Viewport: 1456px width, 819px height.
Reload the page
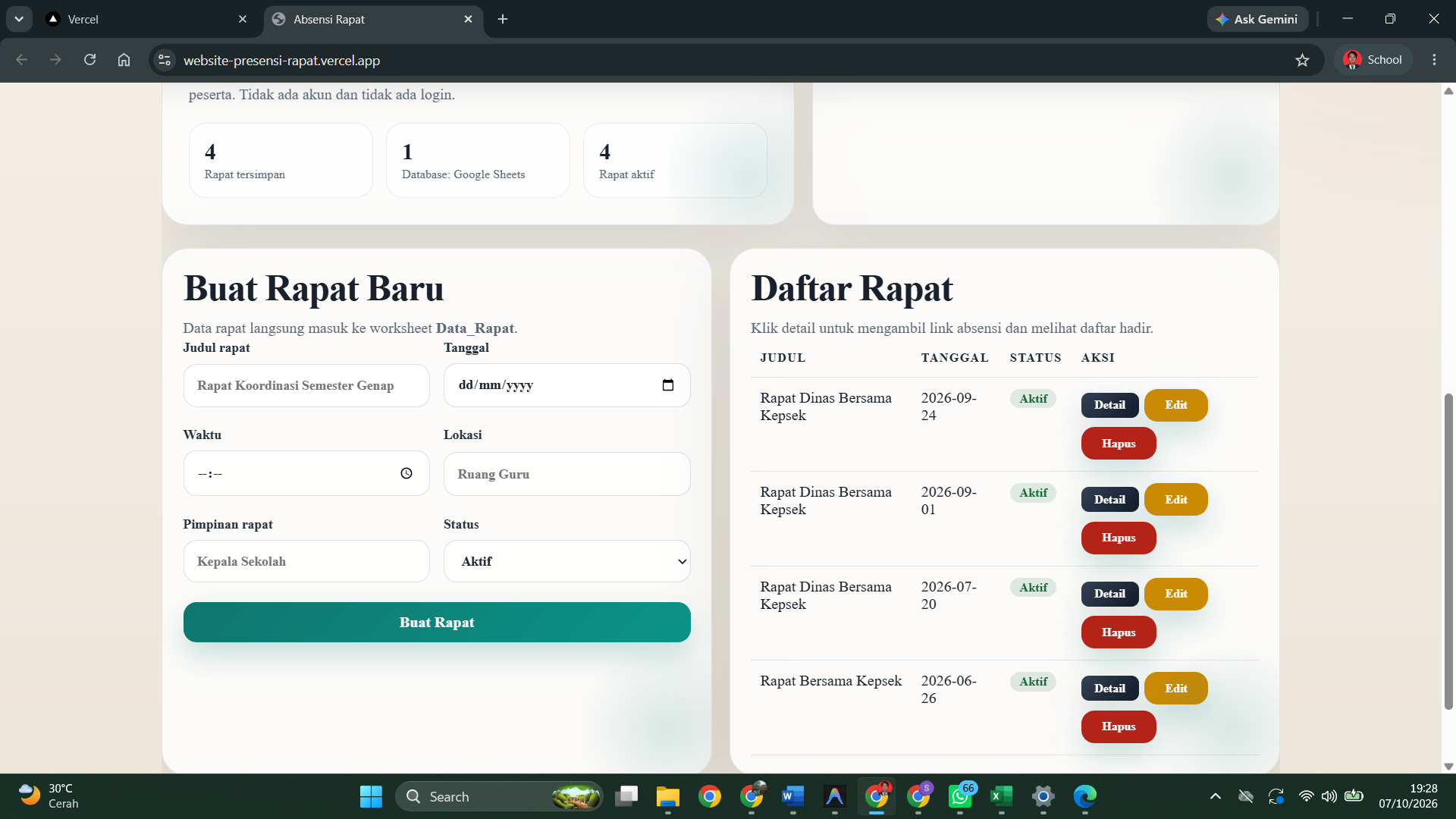[89, 60]
